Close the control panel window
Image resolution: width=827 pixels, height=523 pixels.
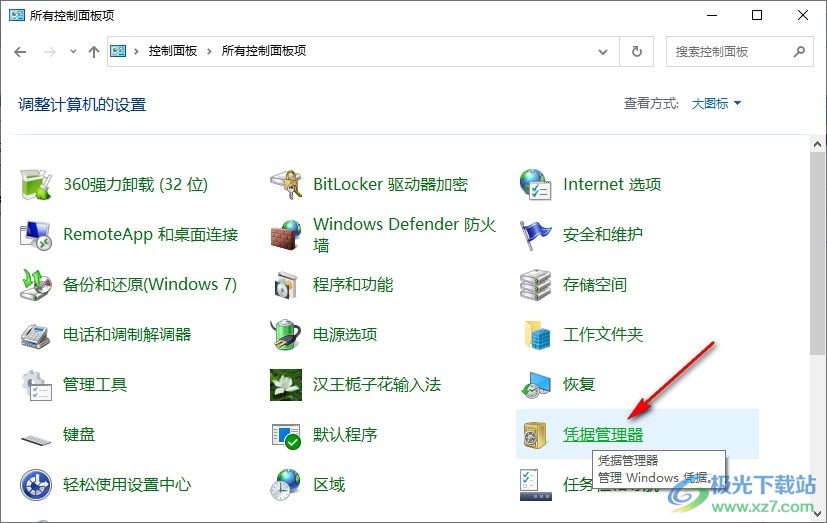(x=803, y=15)
